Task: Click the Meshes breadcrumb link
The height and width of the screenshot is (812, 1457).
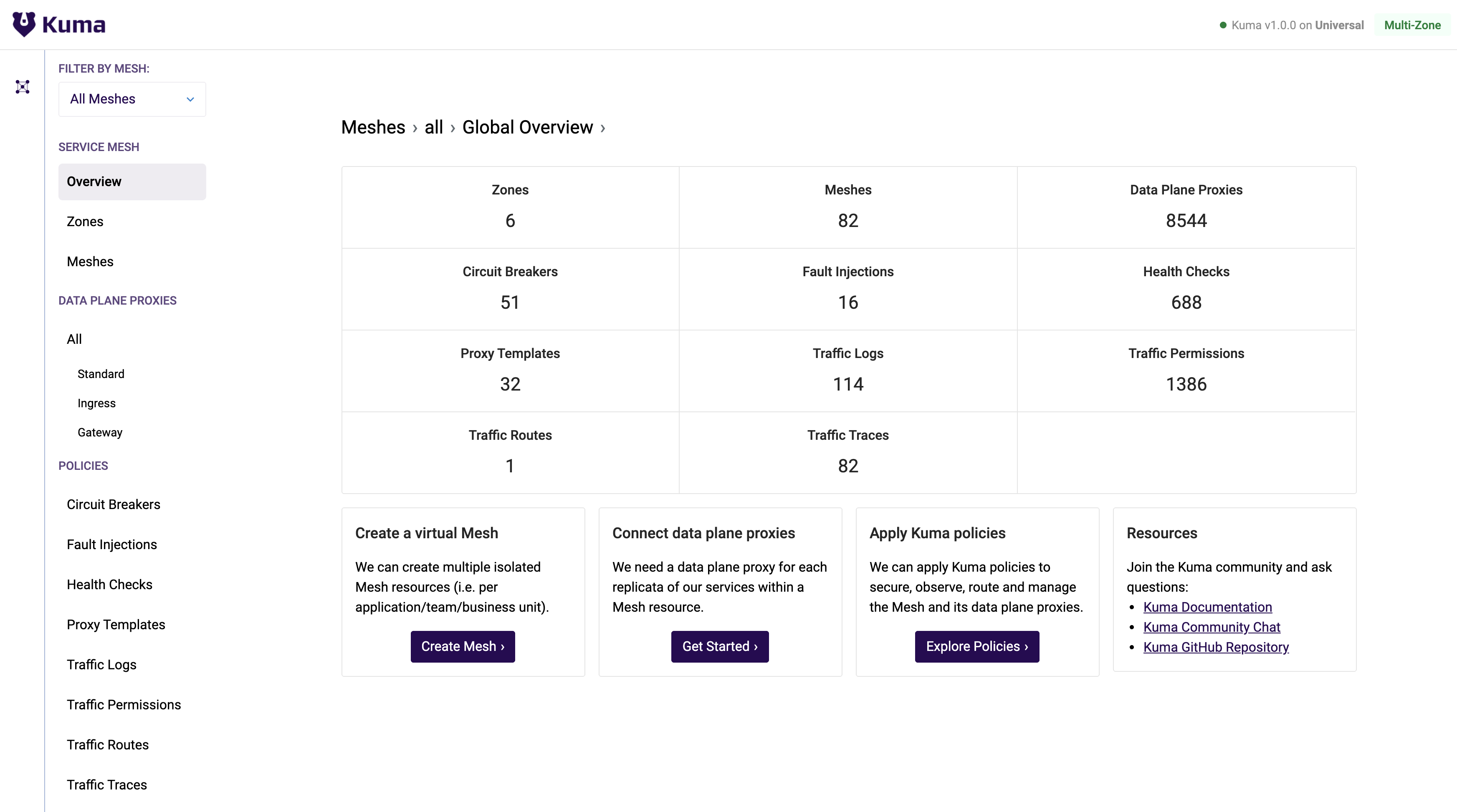Action: pos(373,127)
